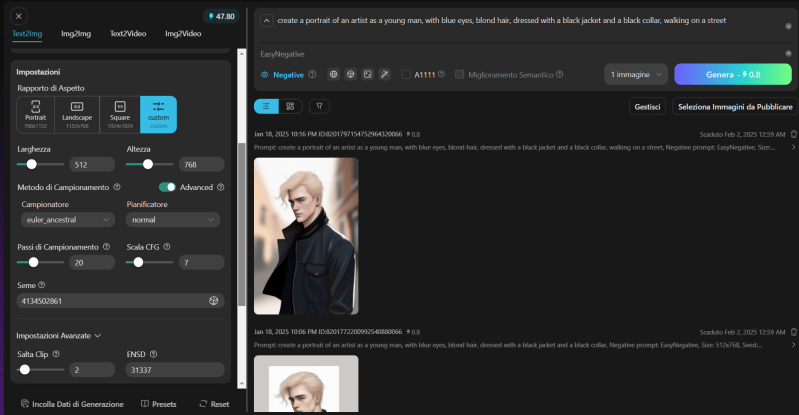Open the Campionatore euler_ancestral dropdown
This screenshot has width=799, height=415.
pos(67,220)
